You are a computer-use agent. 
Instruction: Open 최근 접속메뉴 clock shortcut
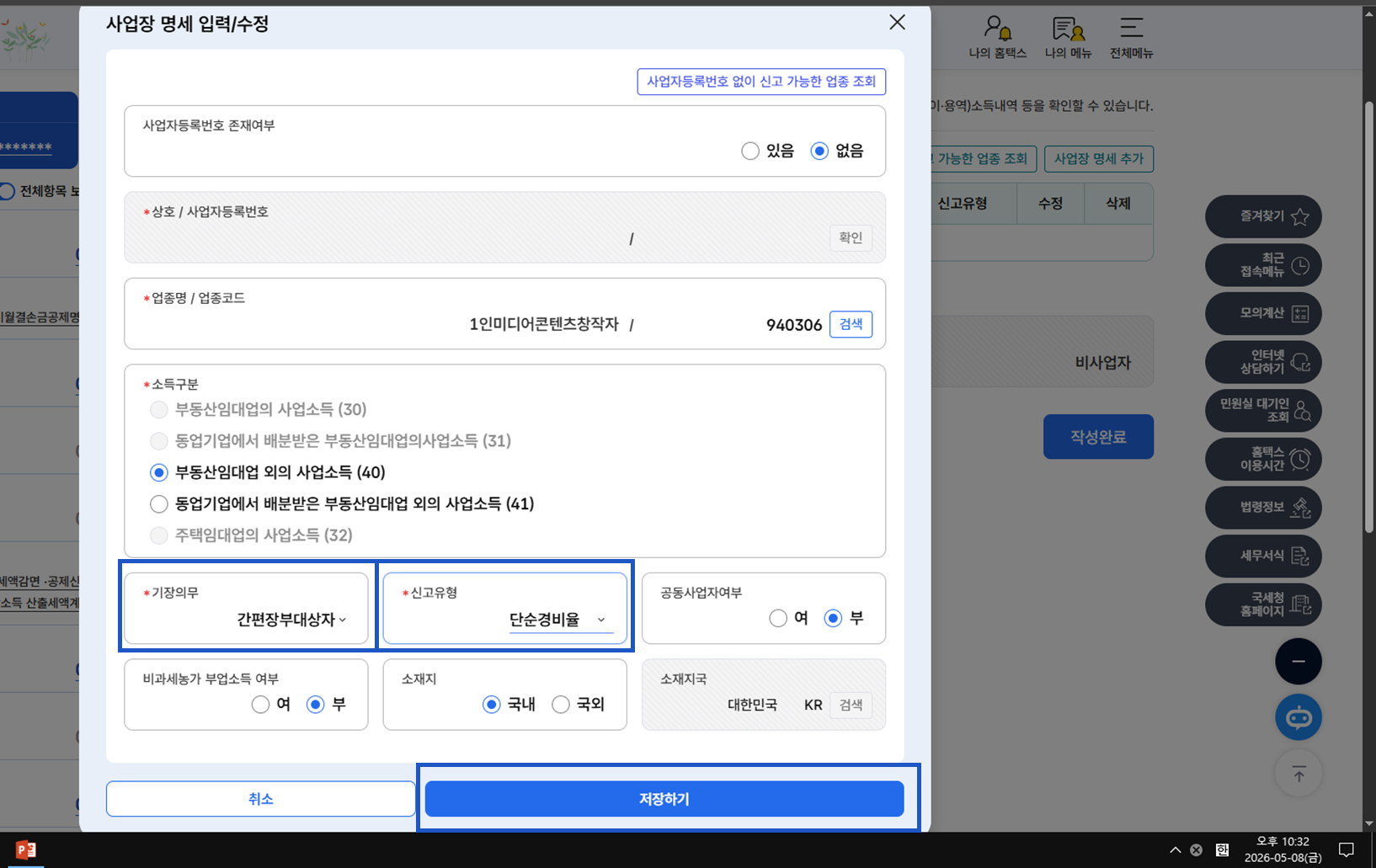point(1263,265)
